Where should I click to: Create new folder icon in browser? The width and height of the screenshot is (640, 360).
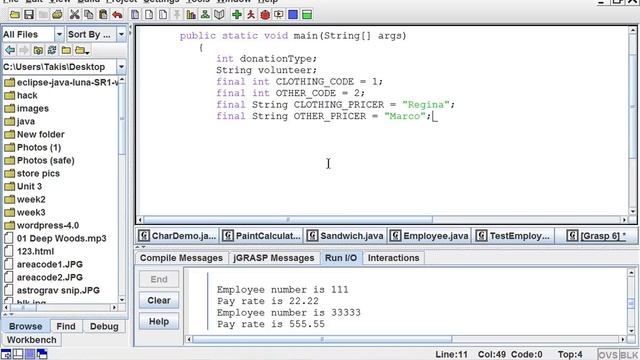(x=66, y=50)
